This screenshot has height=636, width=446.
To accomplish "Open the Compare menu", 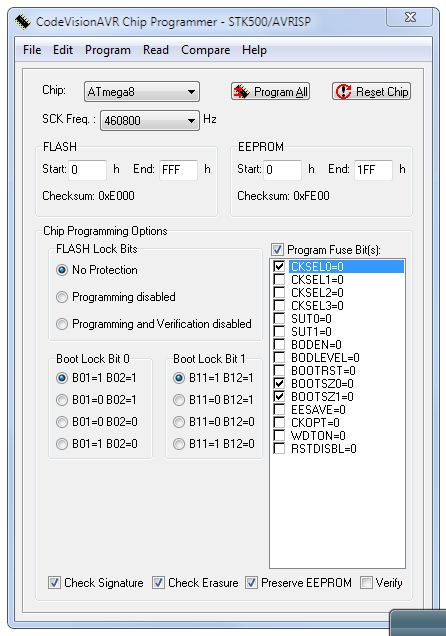I will (x=206, y=50).
